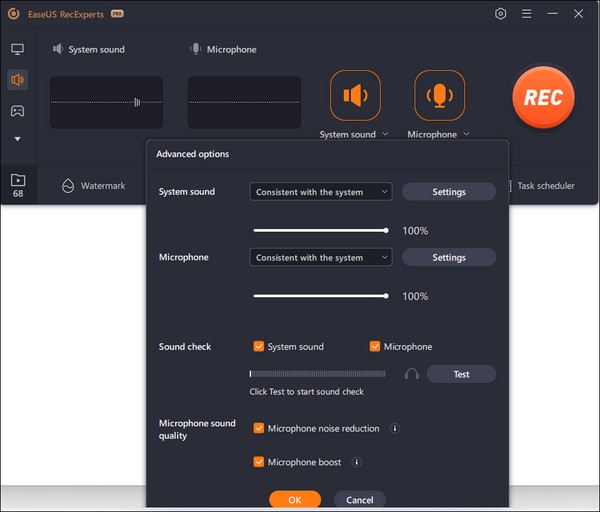Start recording with the REC button
This screenshot has height=512, width=600.
click(543, 97)
